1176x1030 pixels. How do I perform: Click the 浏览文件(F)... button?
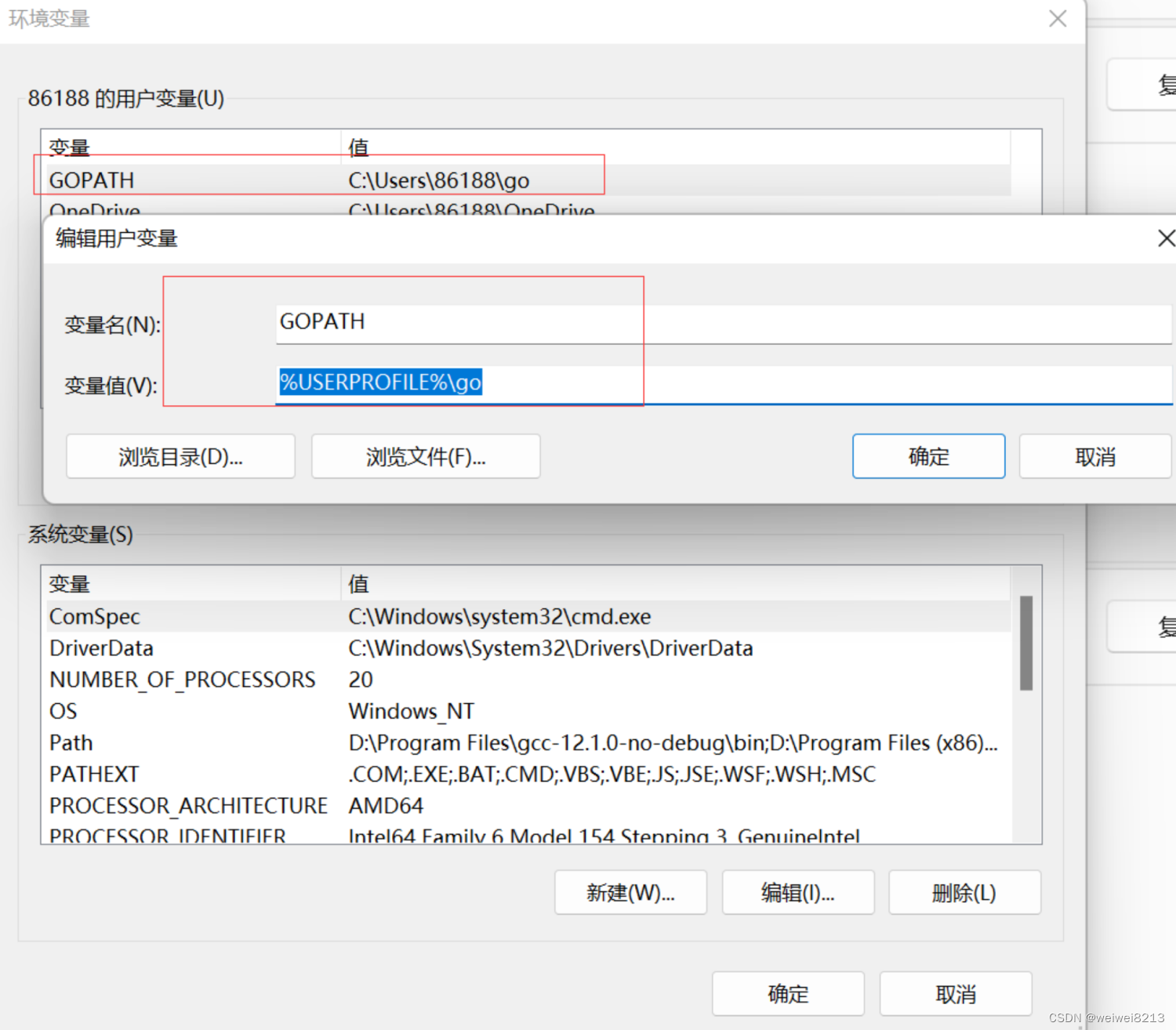point(425,456)
